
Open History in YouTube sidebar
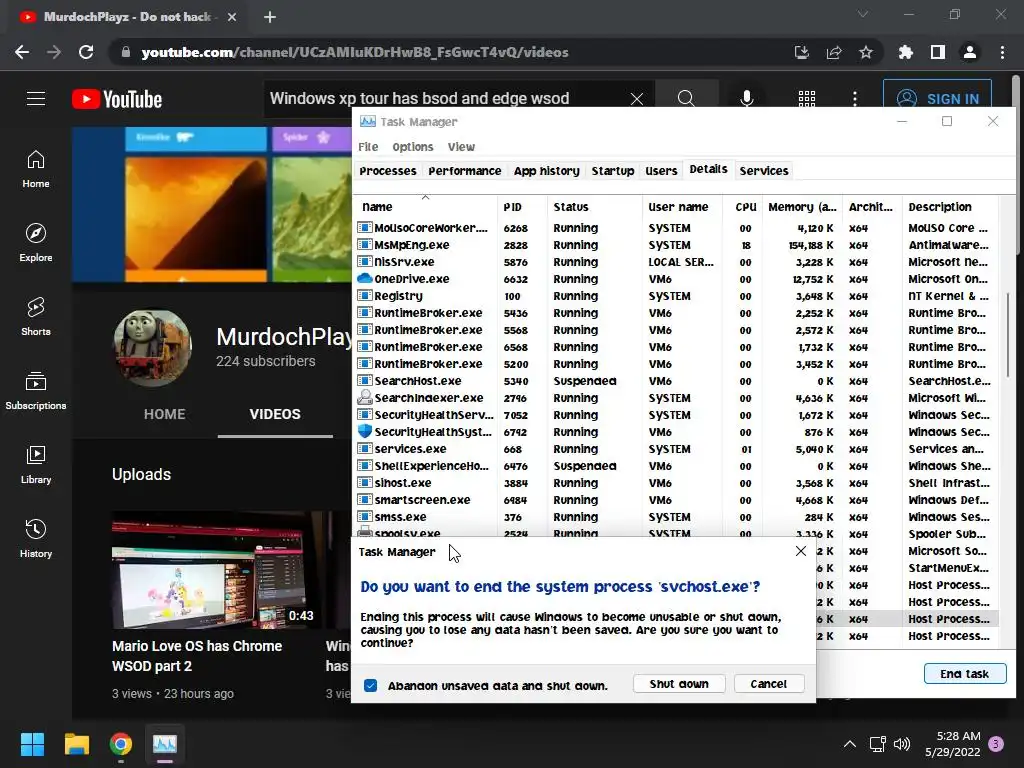[x=36, y=539]
